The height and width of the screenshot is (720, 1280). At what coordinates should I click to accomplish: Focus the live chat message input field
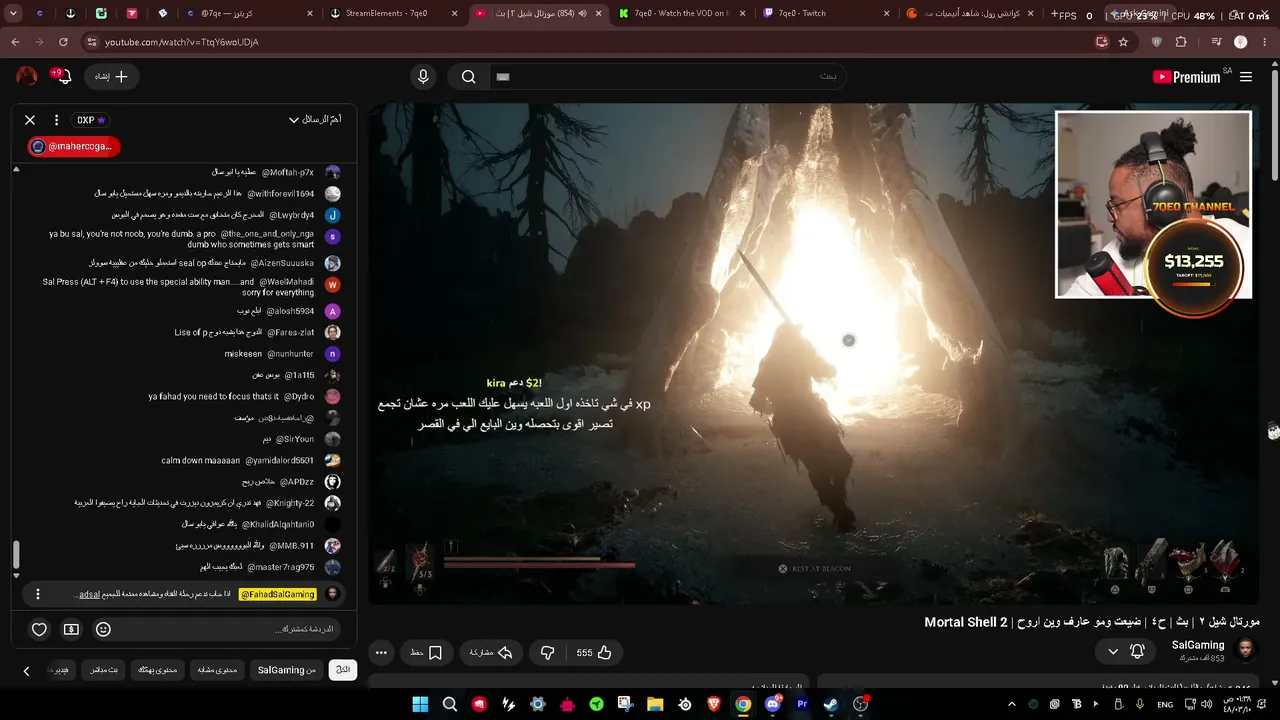230,629
